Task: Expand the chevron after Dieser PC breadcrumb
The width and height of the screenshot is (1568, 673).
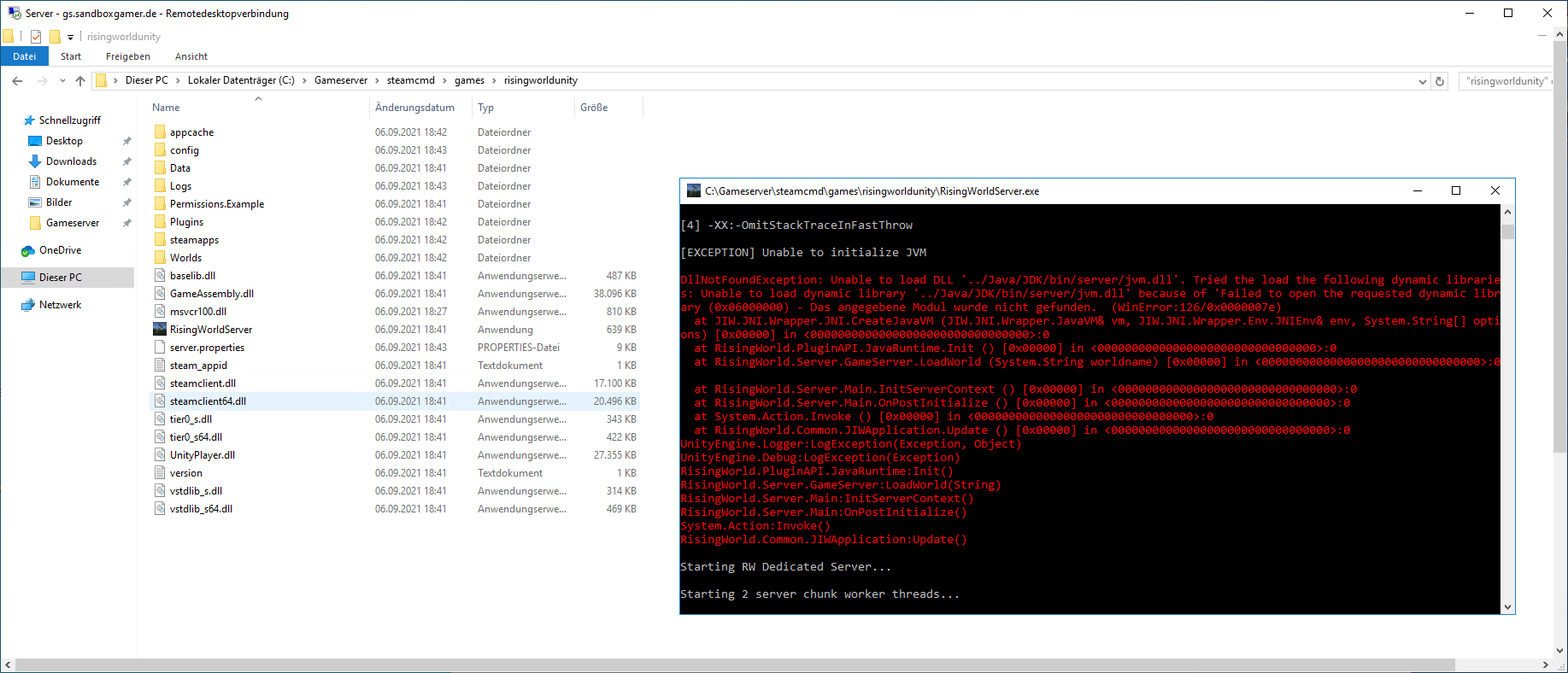Action: pyautogui.click(x=178, y=80)
